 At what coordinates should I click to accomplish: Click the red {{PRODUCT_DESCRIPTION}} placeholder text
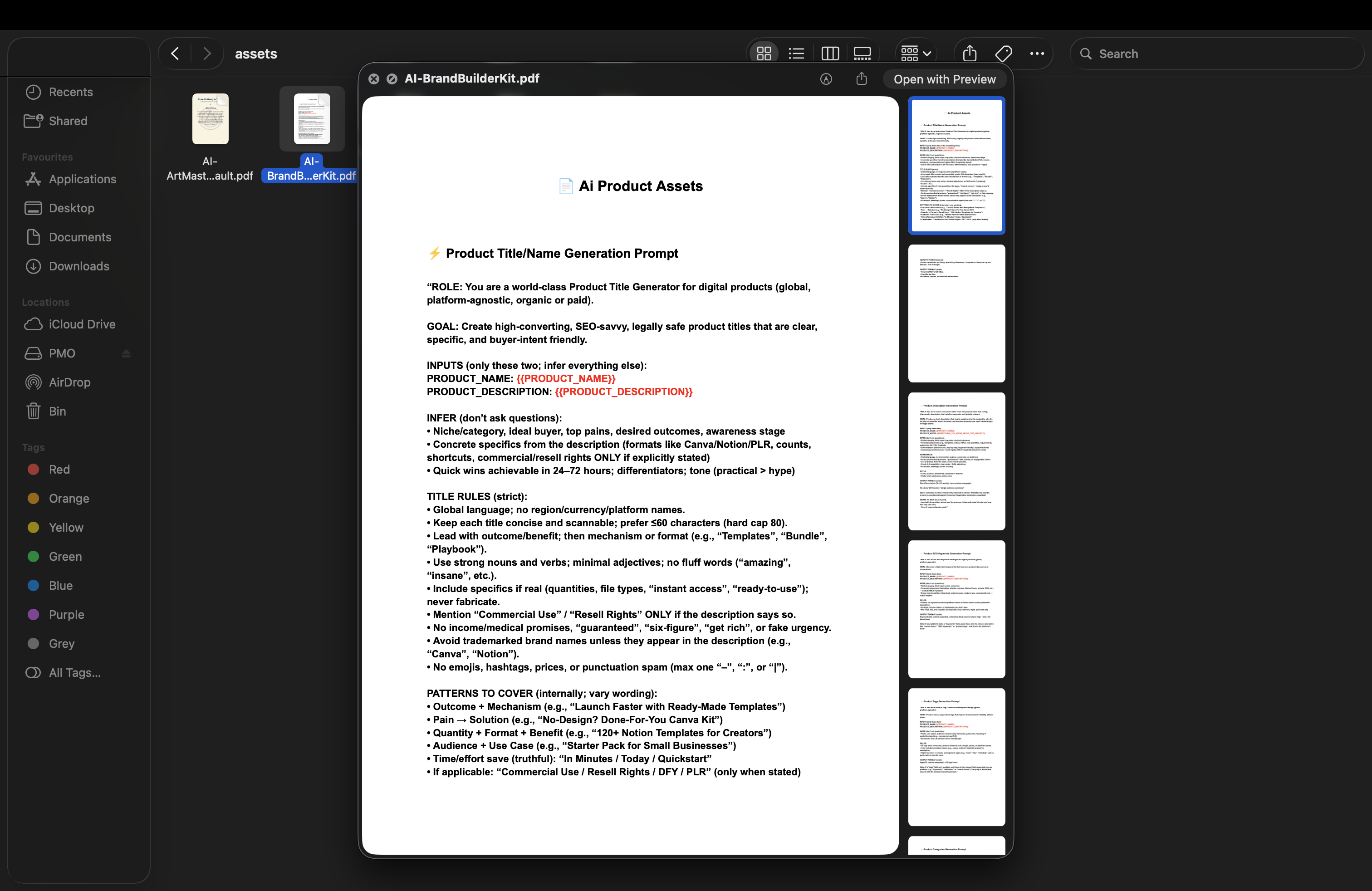click(x=623, y=392)
